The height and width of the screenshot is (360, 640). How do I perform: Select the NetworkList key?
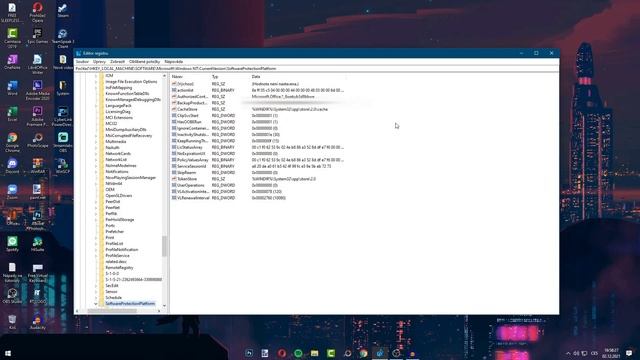click(116, 160)
